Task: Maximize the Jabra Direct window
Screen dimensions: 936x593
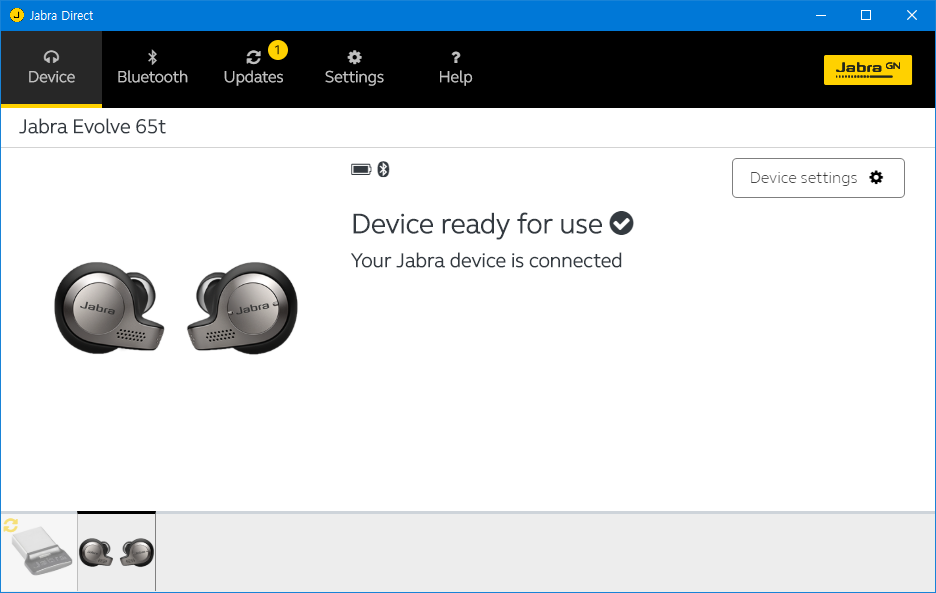Action: pos(866,16)
